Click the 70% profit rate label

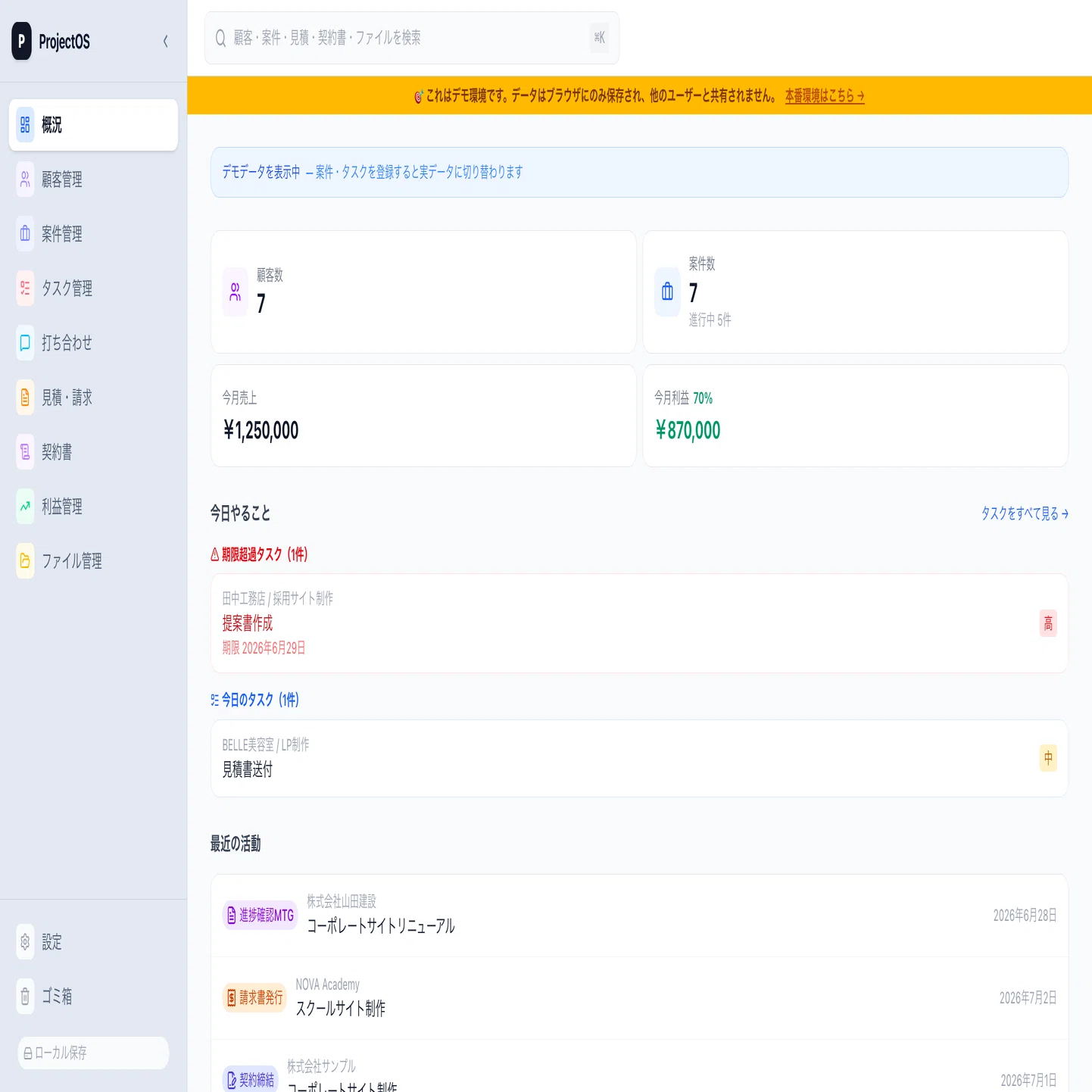(703, 398)
